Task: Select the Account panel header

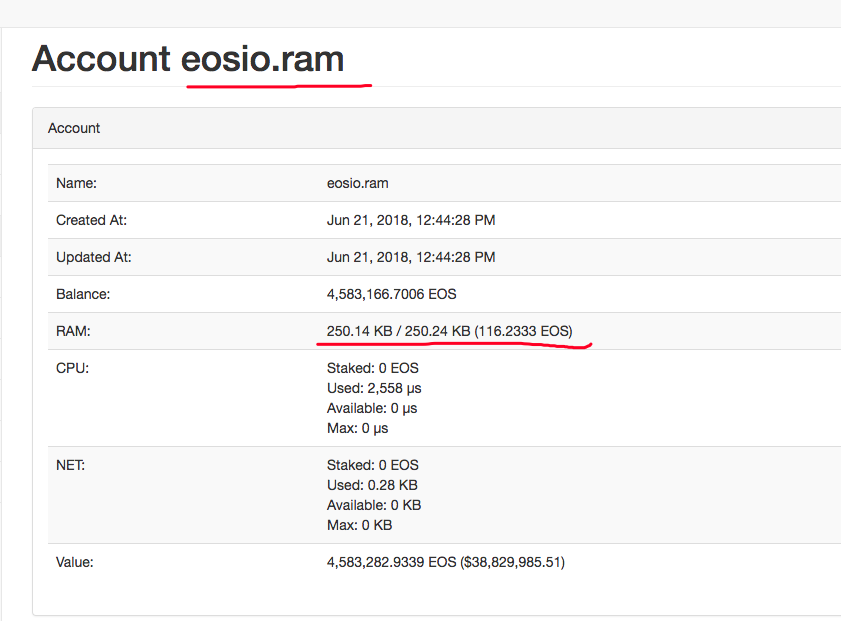Action: (73, 128)
